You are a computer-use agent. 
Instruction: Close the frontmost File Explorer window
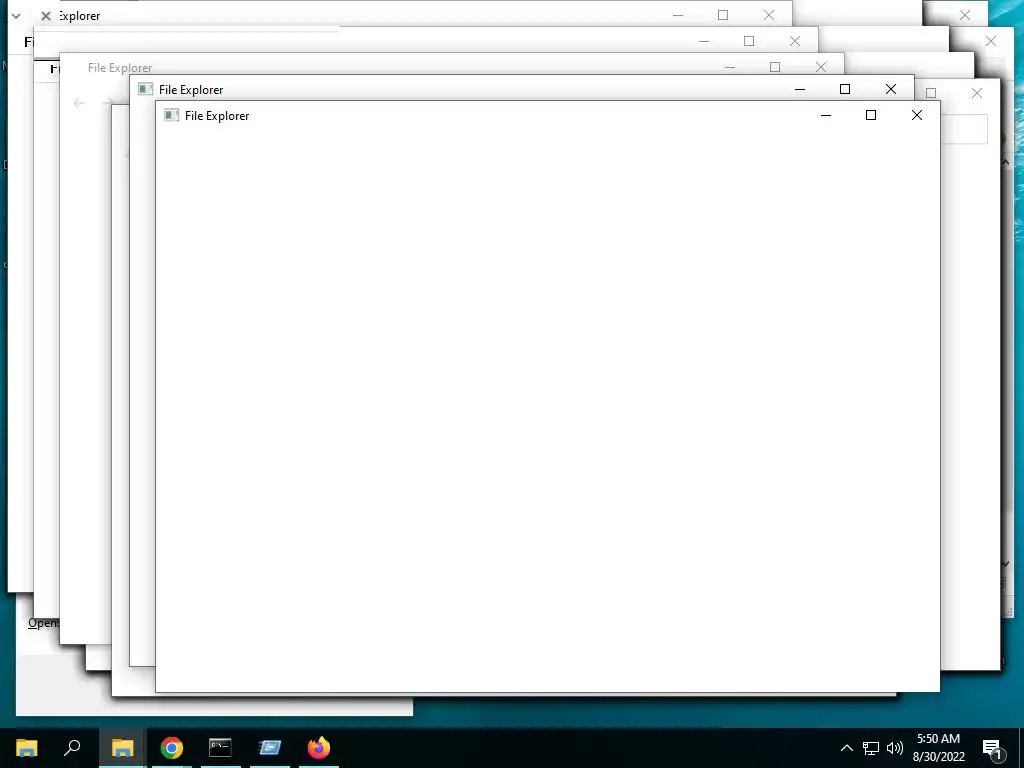pyautogui.click(x=917, y=115)
